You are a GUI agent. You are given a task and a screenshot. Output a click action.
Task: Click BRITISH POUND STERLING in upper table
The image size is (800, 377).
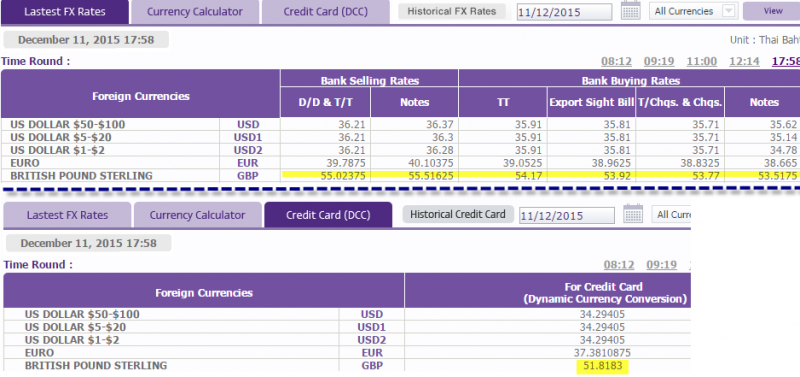81,175
